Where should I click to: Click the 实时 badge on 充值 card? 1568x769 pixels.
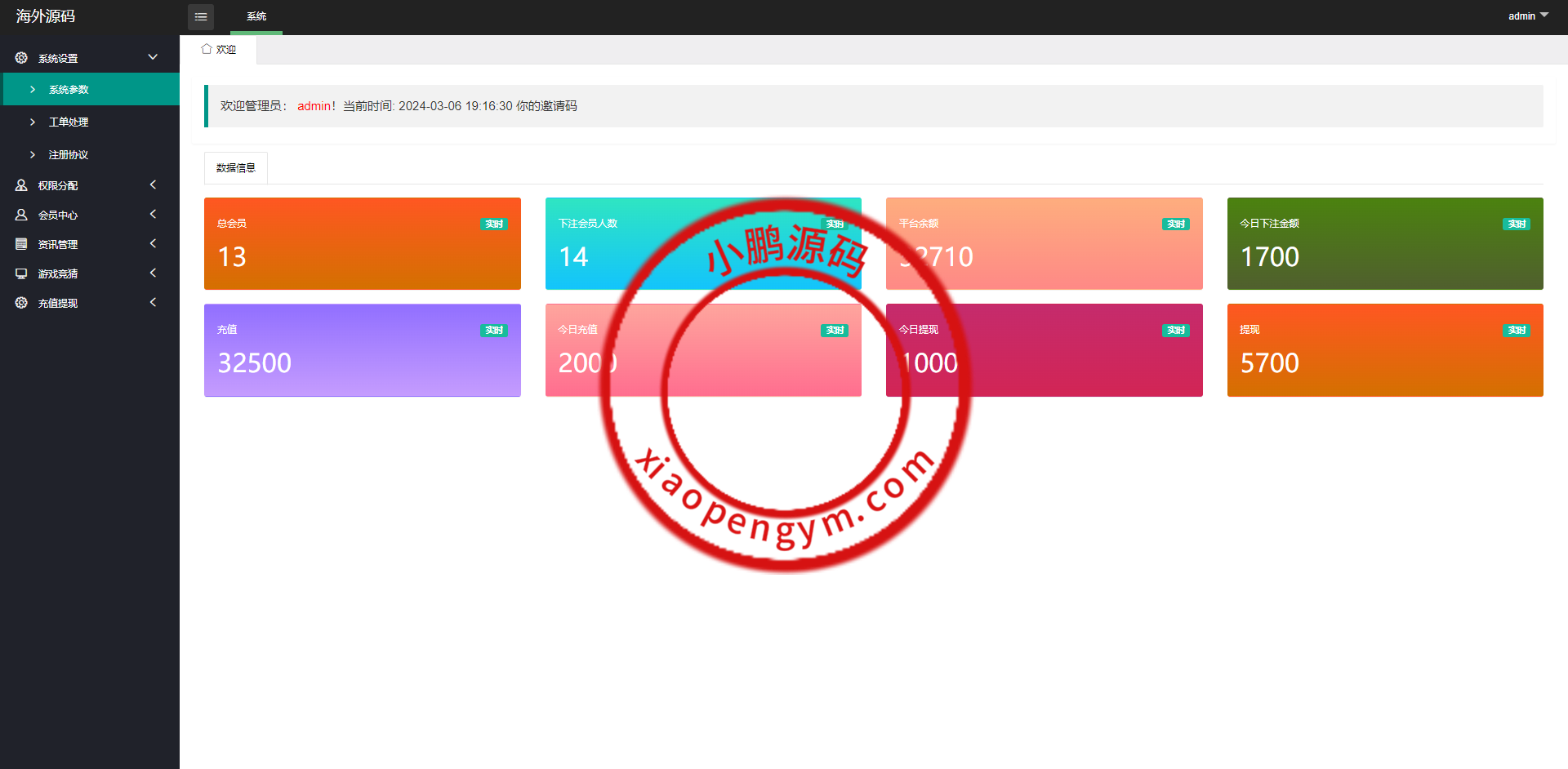click(494, 330)
